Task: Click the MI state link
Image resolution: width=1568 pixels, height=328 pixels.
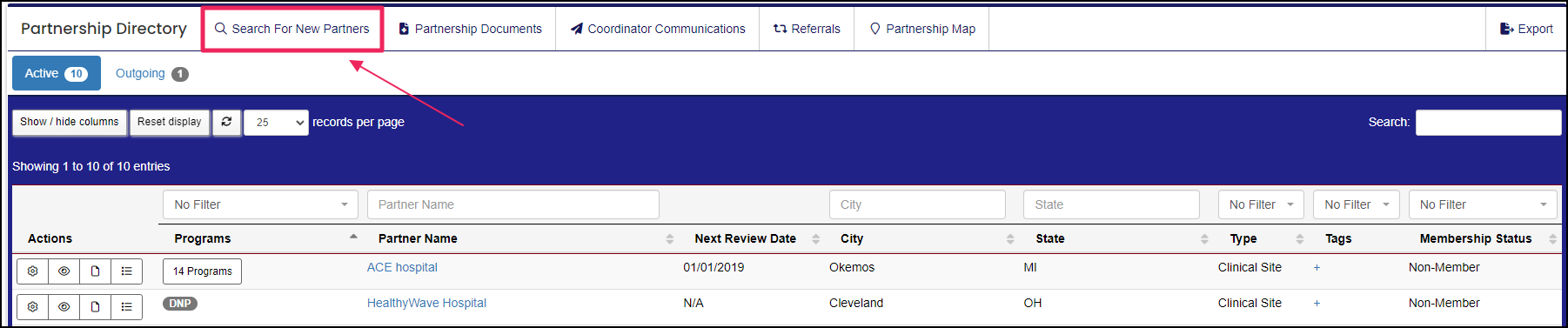Action: point(1030,267)
